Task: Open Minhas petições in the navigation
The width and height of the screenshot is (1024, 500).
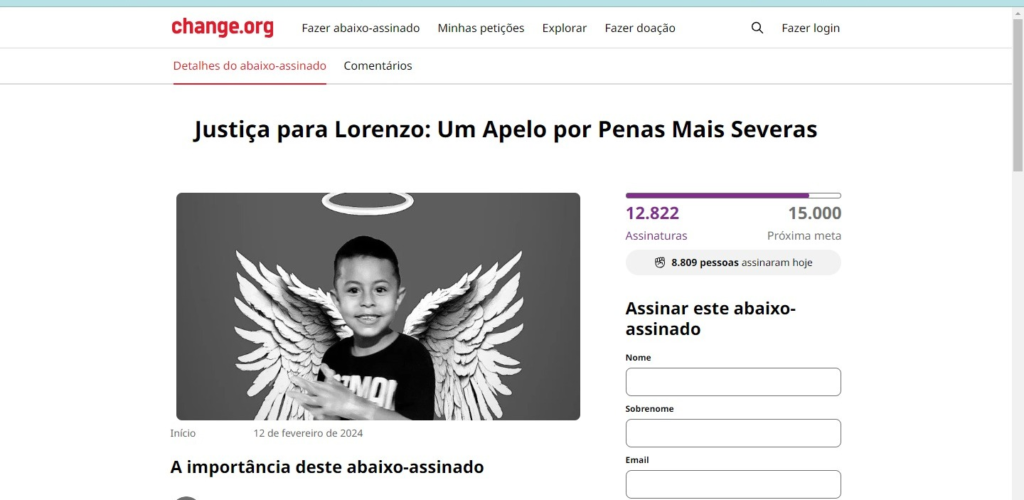Action: point(481,28)
